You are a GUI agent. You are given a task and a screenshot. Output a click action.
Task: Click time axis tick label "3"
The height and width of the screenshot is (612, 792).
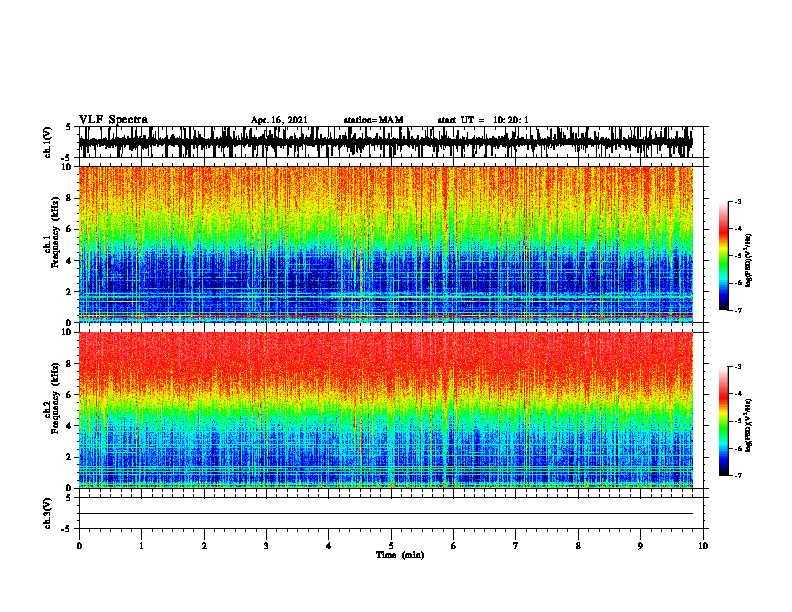coord(267,546)
